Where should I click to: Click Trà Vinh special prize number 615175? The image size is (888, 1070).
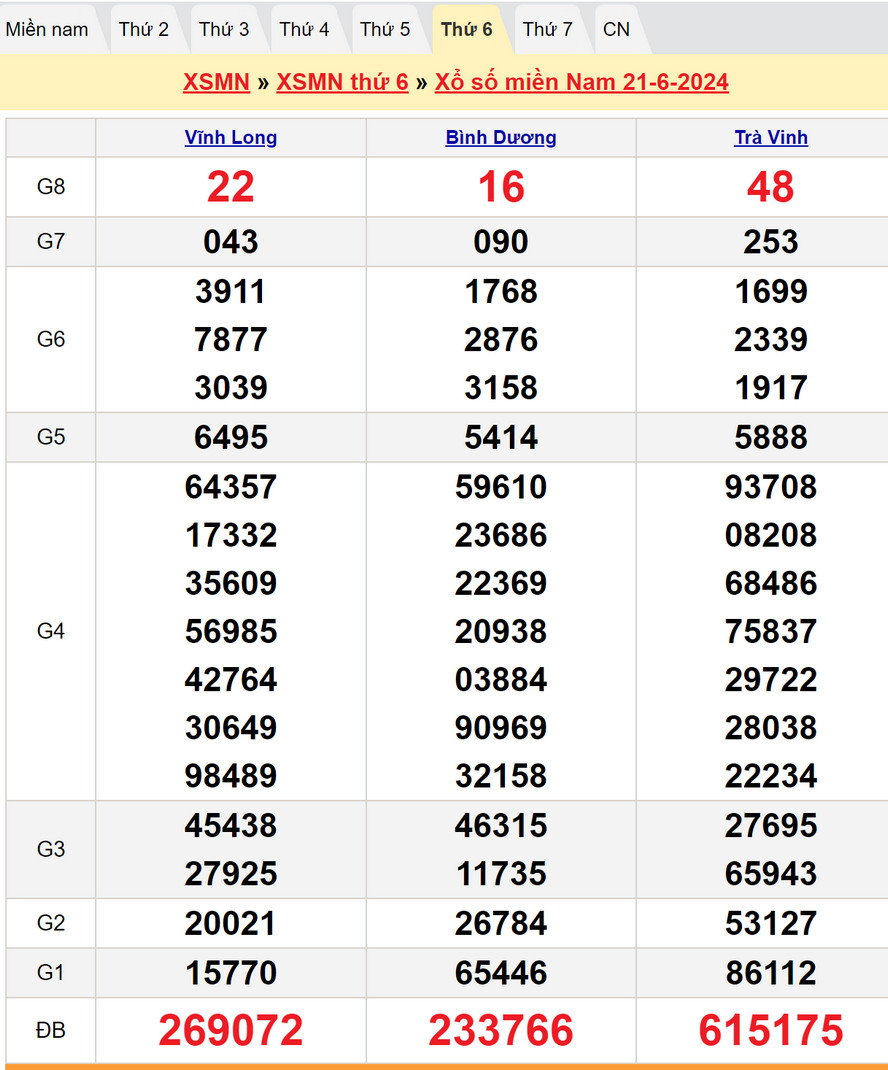pyautogui.click(x=771, y=1030)
